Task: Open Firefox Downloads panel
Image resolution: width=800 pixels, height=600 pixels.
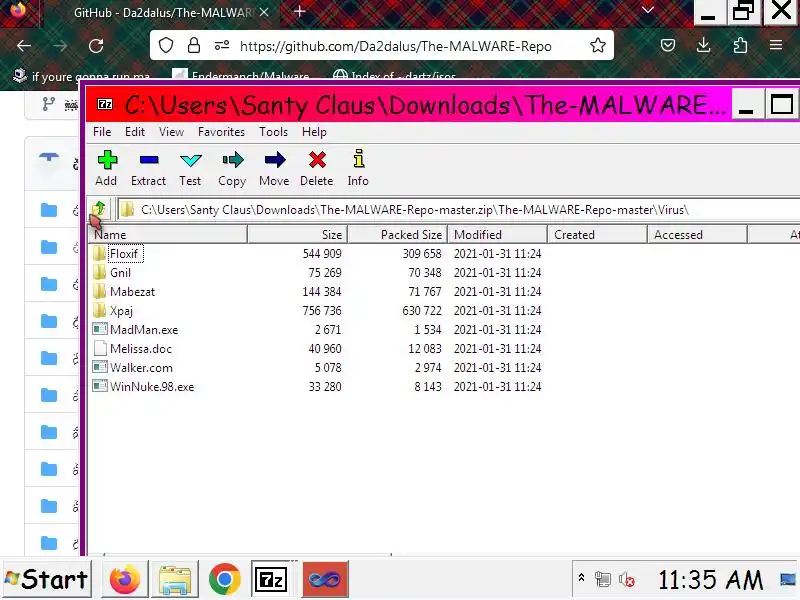Action: coord(704,45)
